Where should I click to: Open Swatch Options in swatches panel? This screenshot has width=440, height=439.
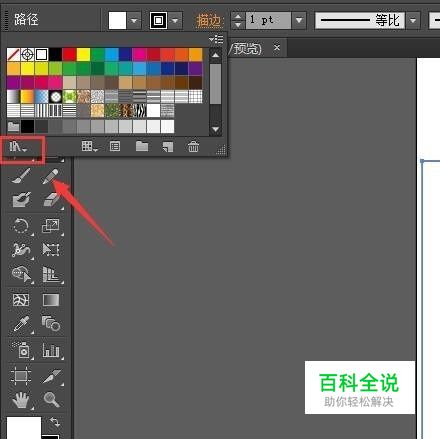[115, 146]
